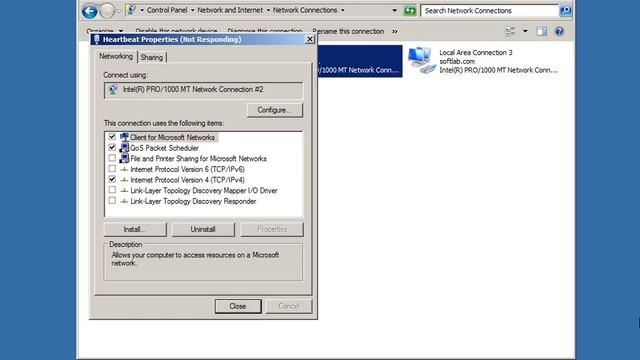640x360 pixels.
Task: Click the Control Panel icon in address bar
Action: (131, 10)
